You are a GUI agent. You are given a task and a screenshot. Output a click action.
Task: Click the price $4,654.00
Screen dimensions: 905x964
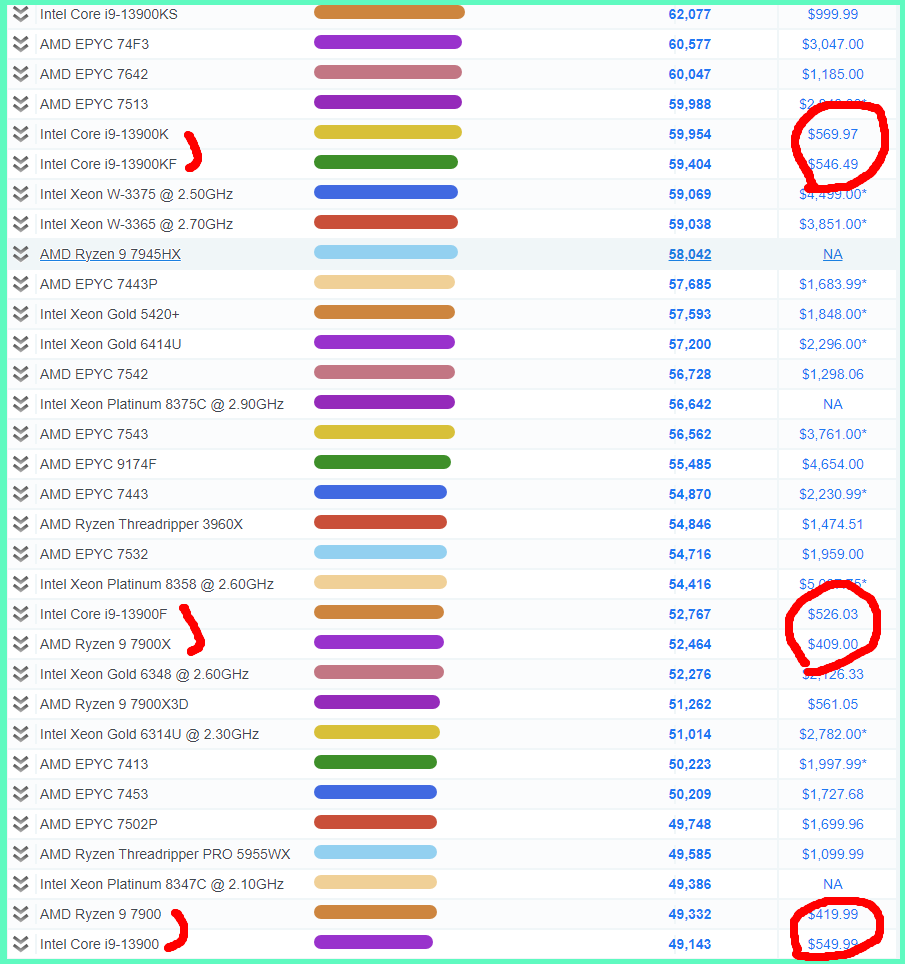point(832,464)
